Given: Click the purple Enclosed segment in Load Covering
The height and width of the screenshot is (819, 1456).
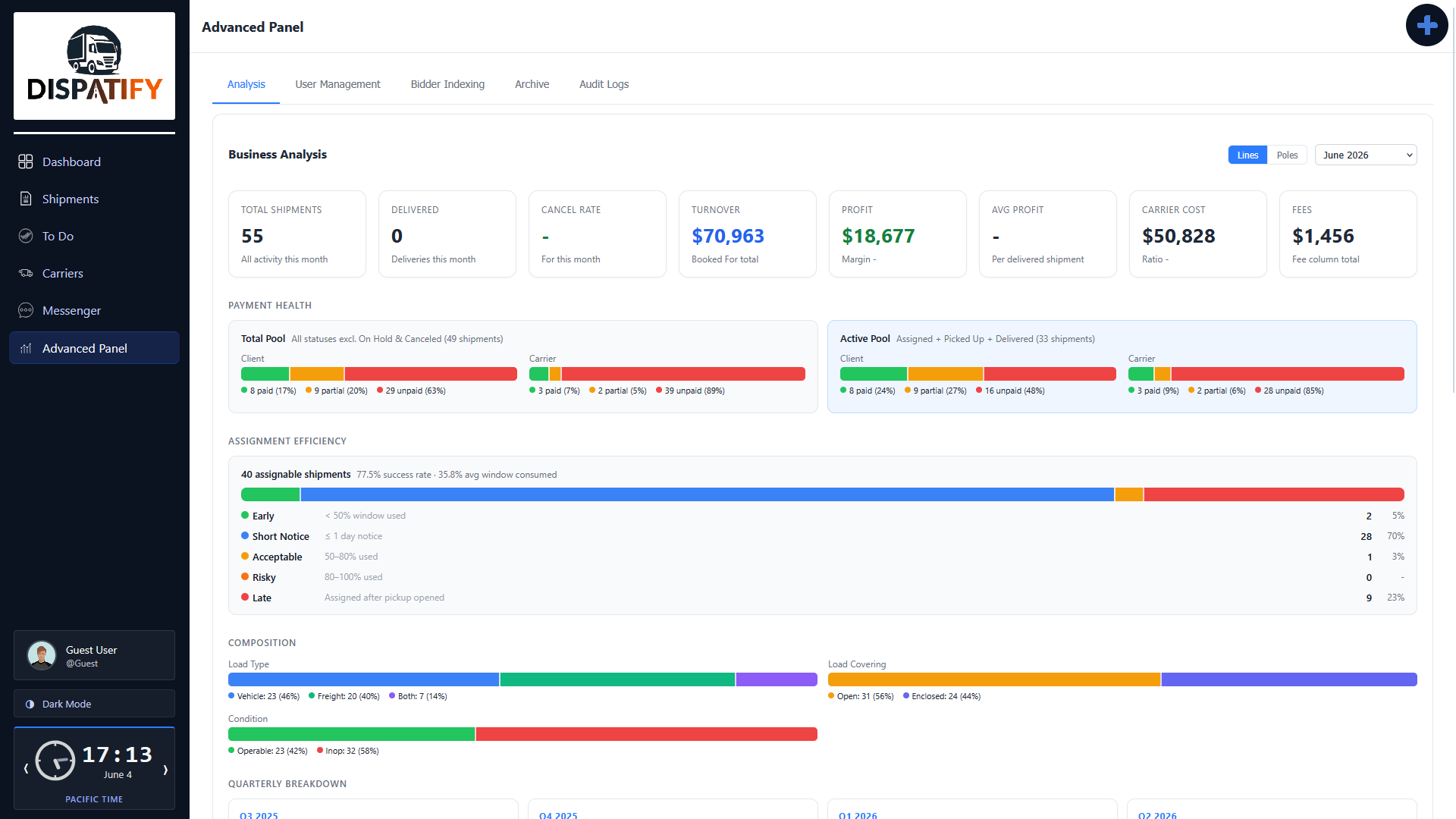Looking at the screenshot, I should (x=1289, y=679).
